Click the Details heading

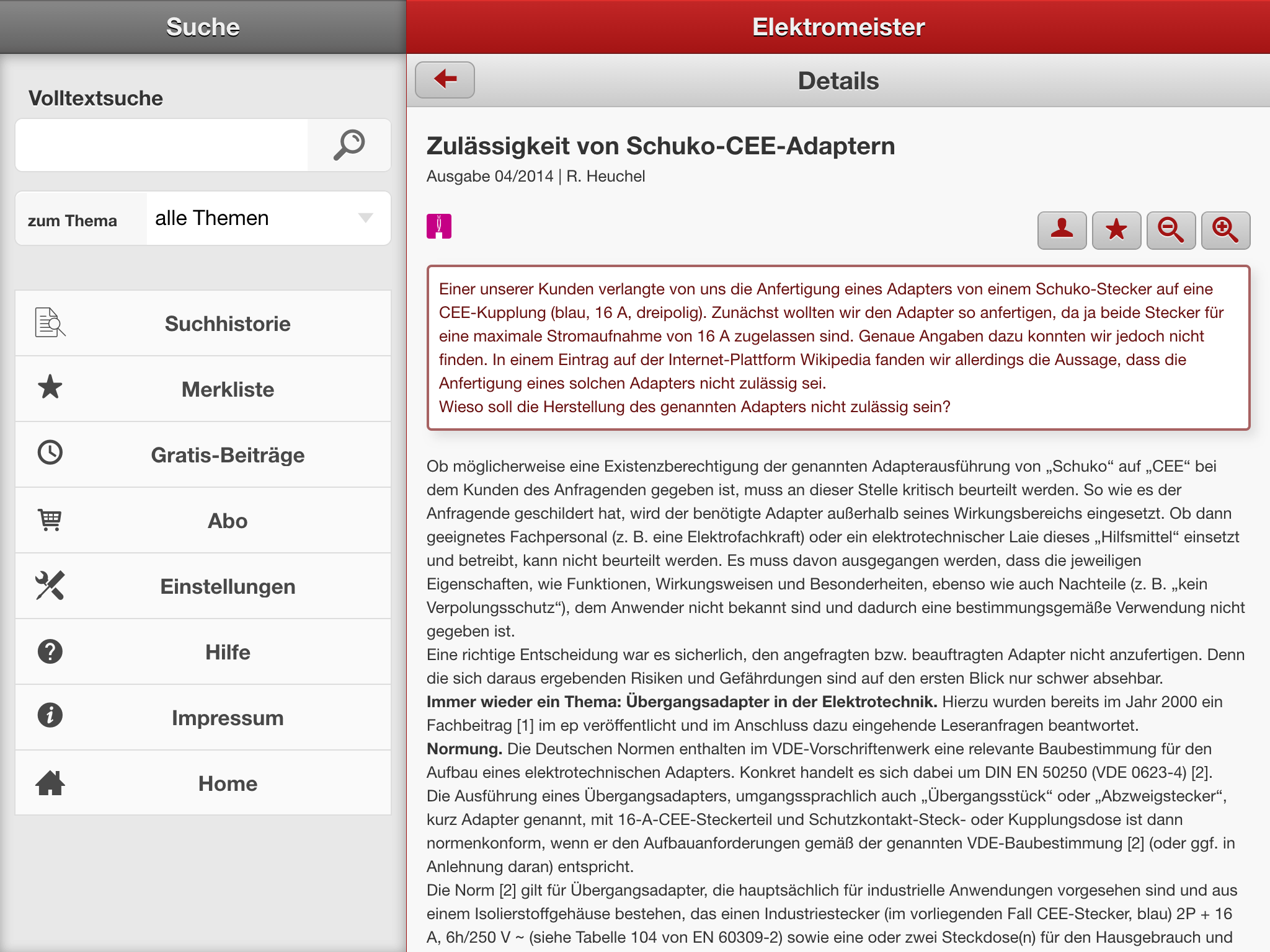(x=838, y=81)
